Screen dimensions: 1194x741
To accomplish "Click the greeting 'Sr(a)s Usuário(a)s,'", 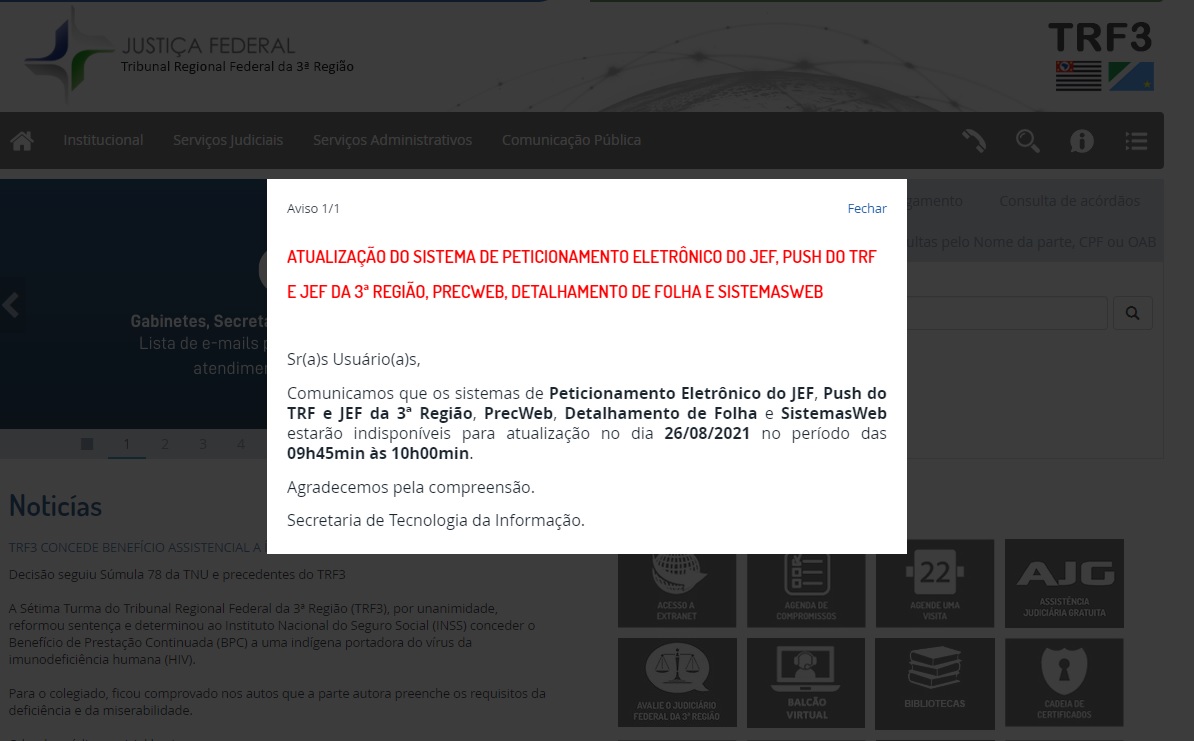I will tap(353, 359).
